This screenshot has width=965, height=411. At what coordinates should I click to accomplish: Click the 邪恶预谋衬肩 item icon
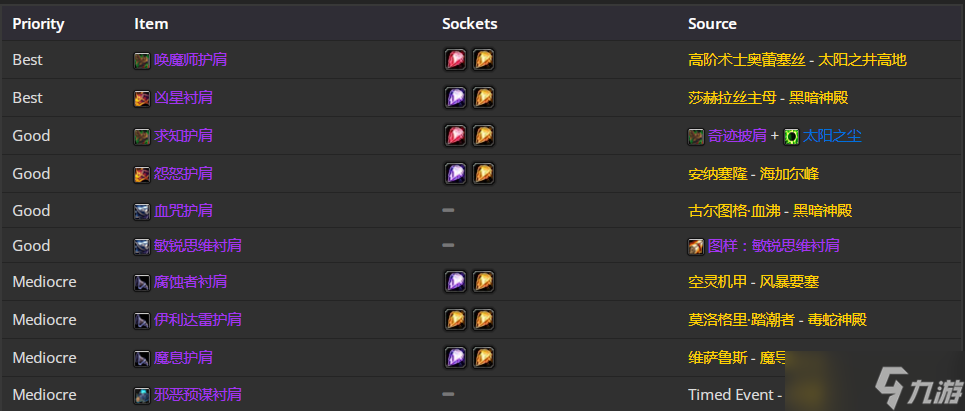pyautogui.click(x=142, y=396)
